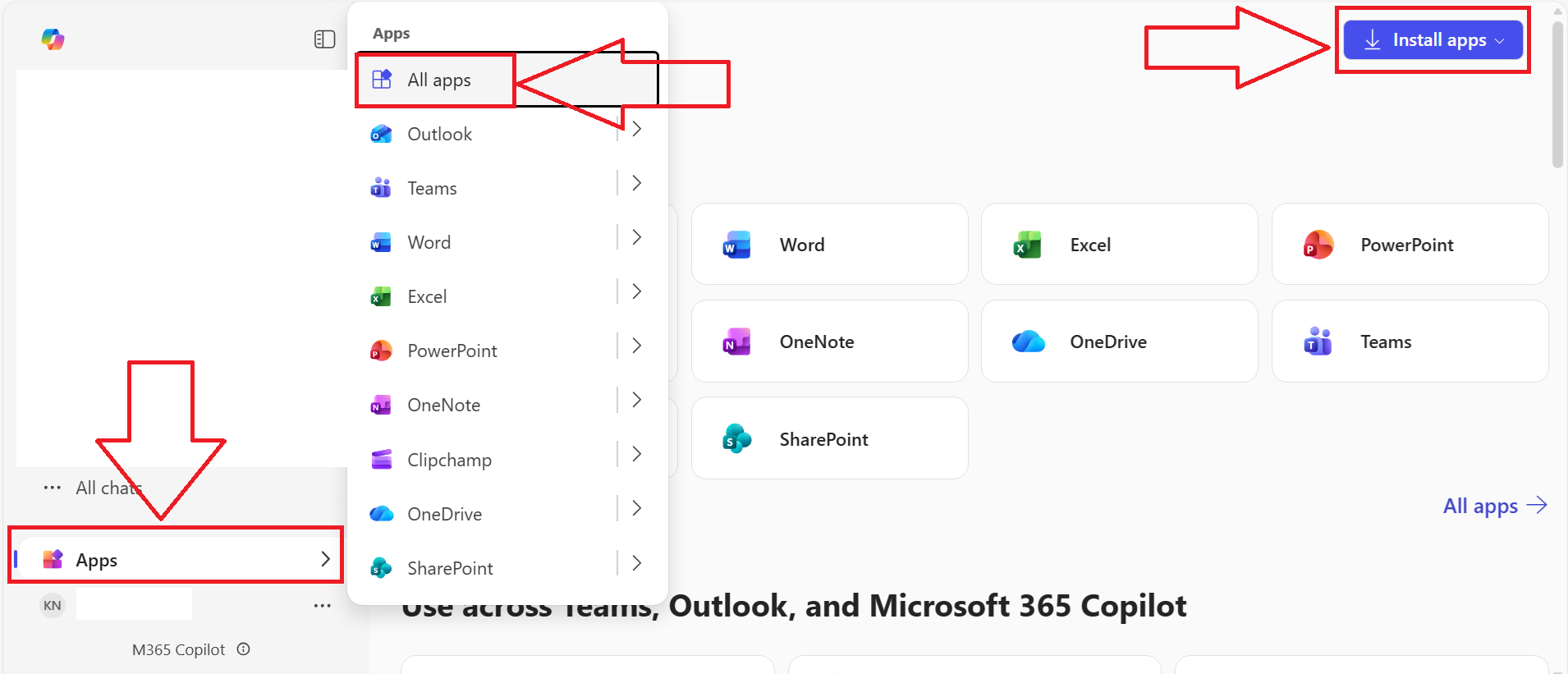Select the Apps item in the sidebar
This screenshot has width=1568, height=674.
pyautogui.click(x=177, y=560)
